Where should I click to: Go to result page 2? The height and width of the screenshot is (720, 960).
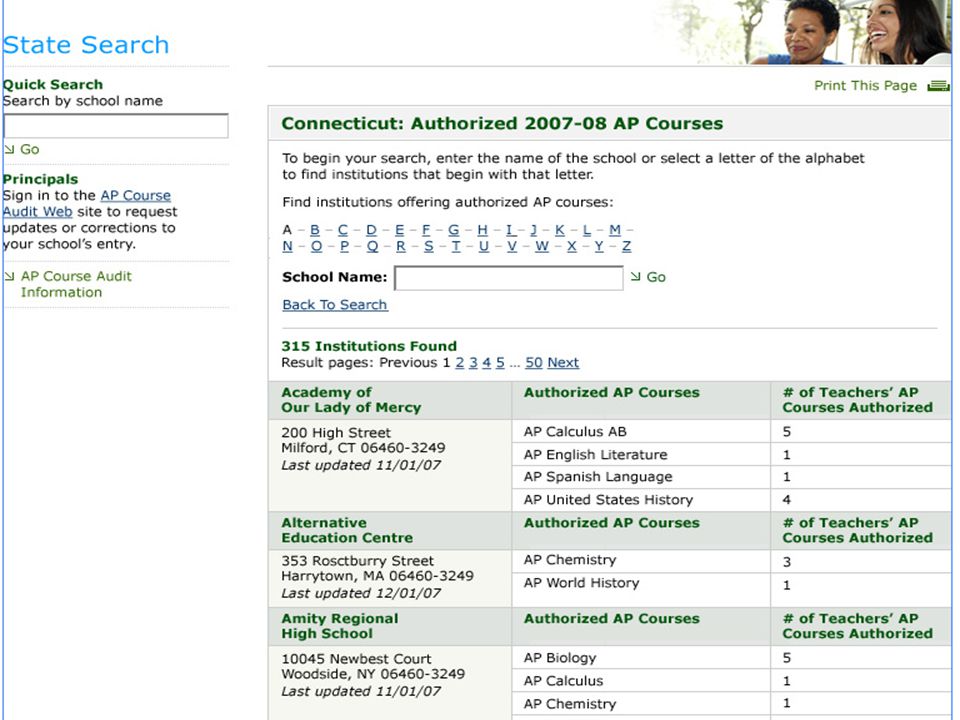coord(460,362)
